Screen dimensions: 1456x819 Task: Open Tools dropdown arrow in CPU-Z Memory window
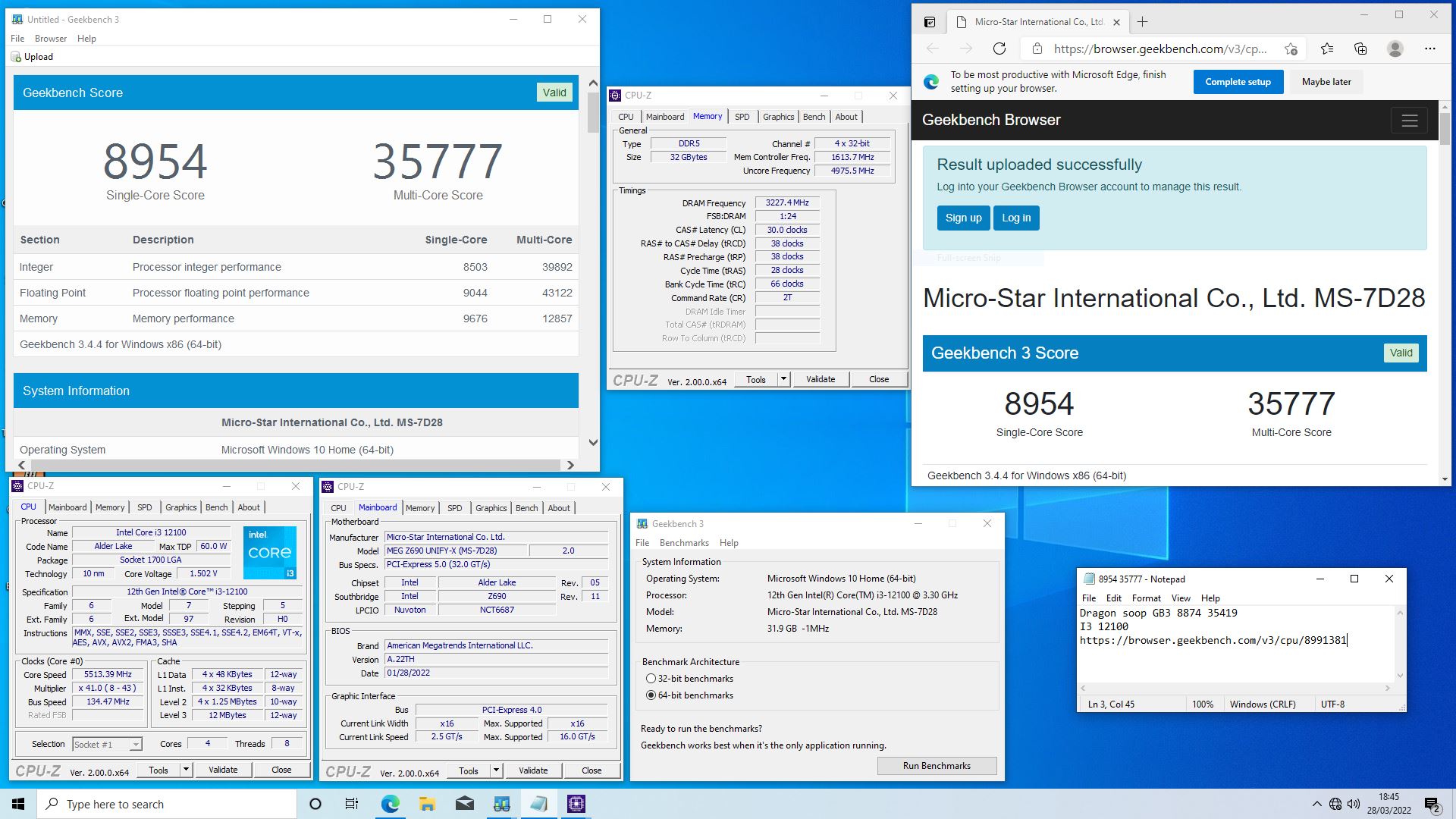pyautogui.click(x=783, y=379)
